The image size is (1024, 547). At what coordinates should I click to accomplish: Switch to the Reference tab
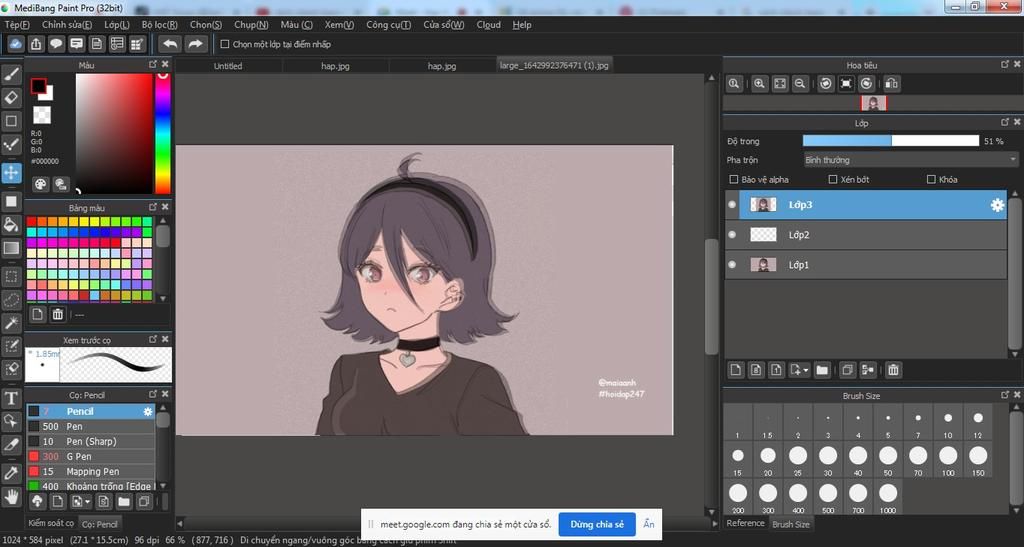745,524
